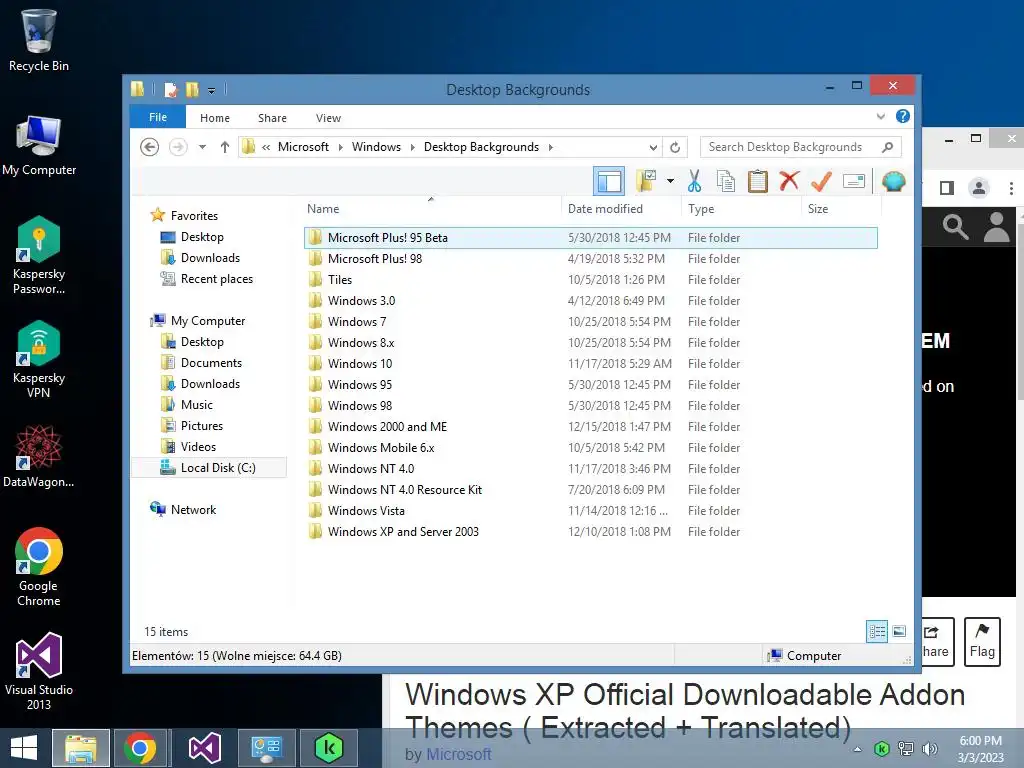Open Quick Access Toolbar customize dropdown
The width and height of the screenshot is (1024, 768).
tap(211, 90)
